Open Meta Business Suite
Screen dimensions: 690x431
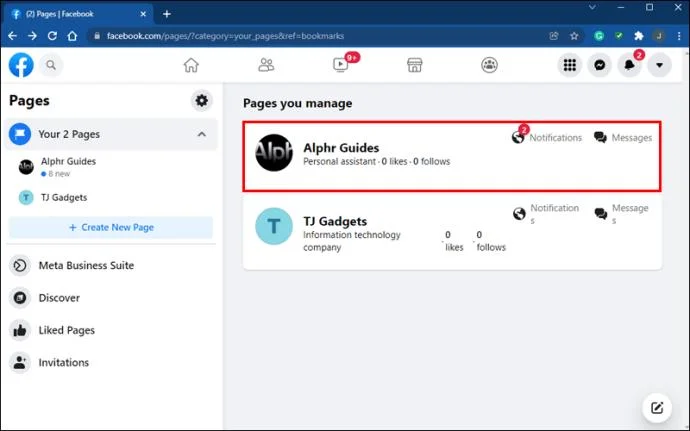coord(111,265)
